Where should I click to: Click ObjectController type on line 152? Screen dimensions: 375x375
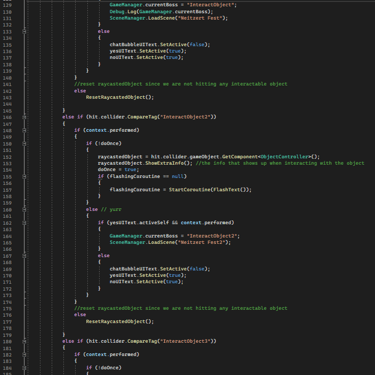[285, 157]
